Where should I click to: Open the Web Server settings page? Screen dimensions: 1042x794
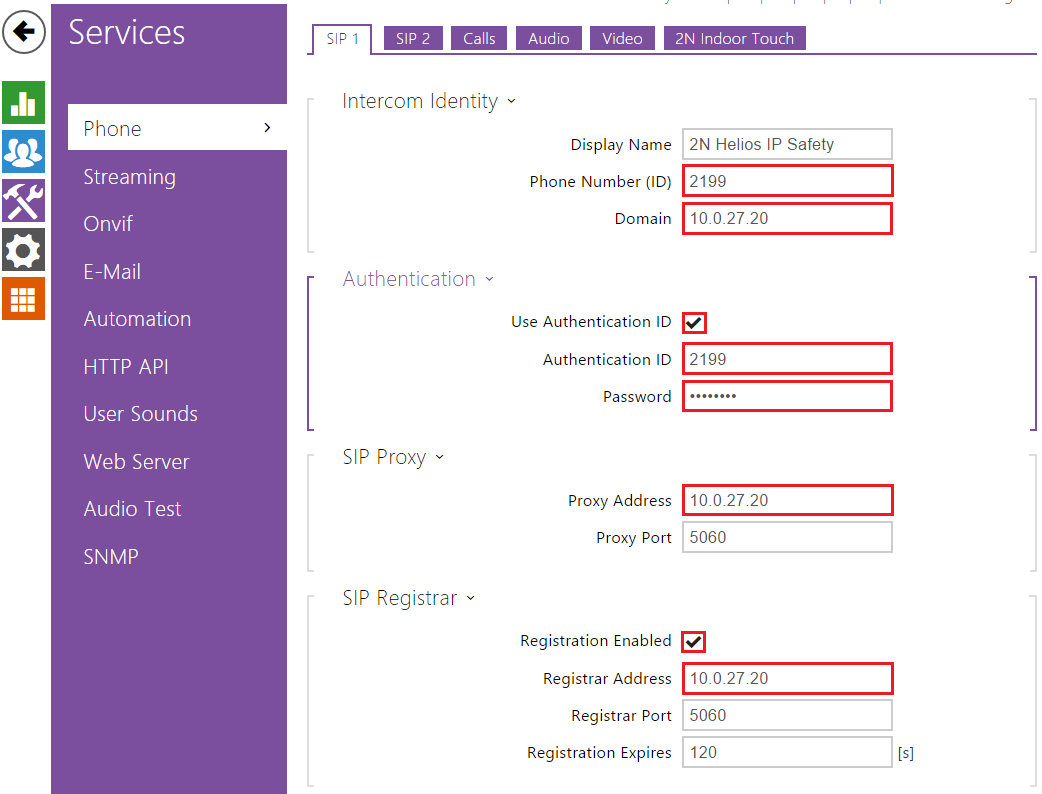click(136, 462)
